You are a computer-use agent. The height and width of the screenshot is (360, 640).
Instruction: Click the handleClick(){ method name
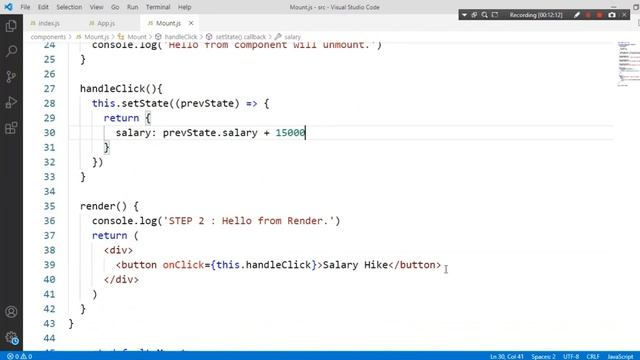click(121, 89)
